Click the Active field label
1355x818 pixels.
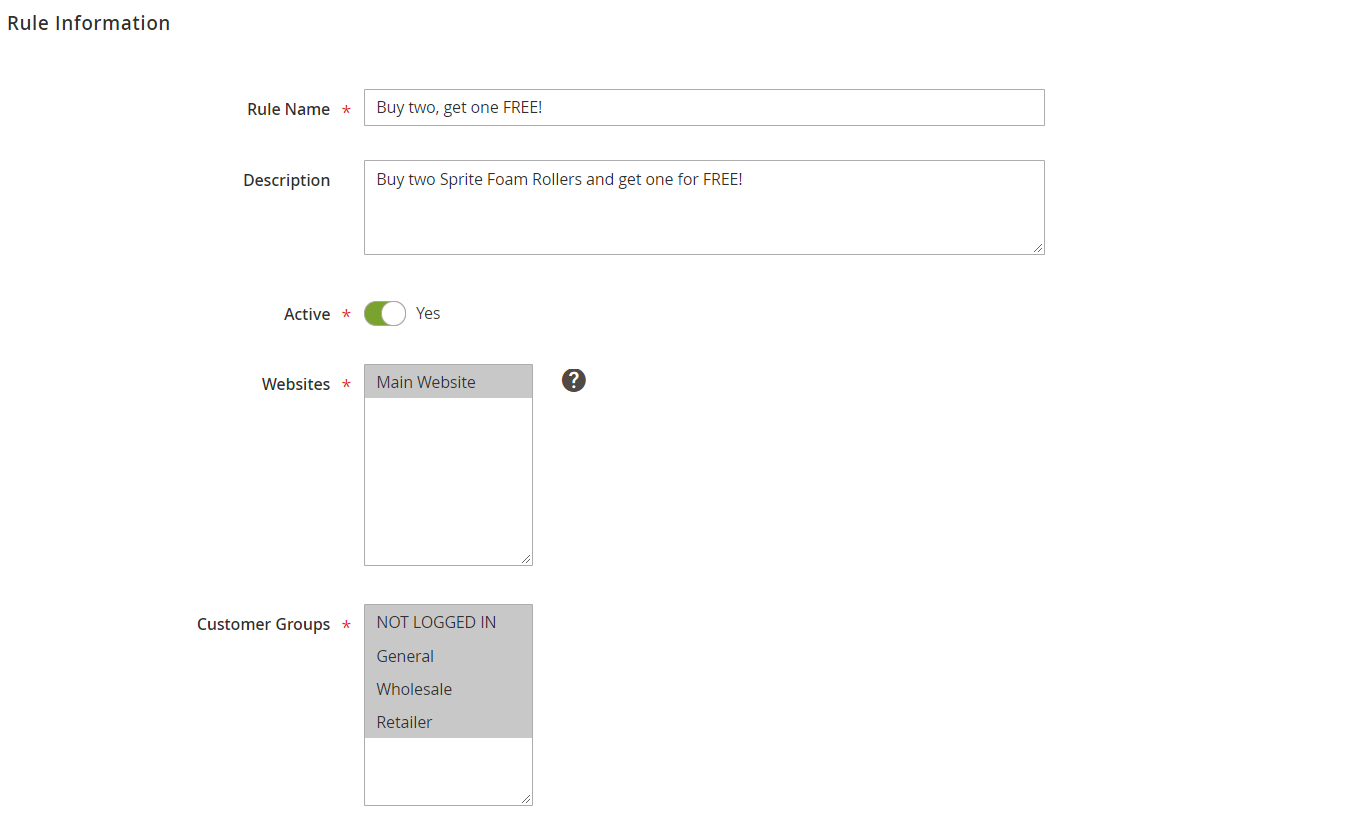pos(307,314)
